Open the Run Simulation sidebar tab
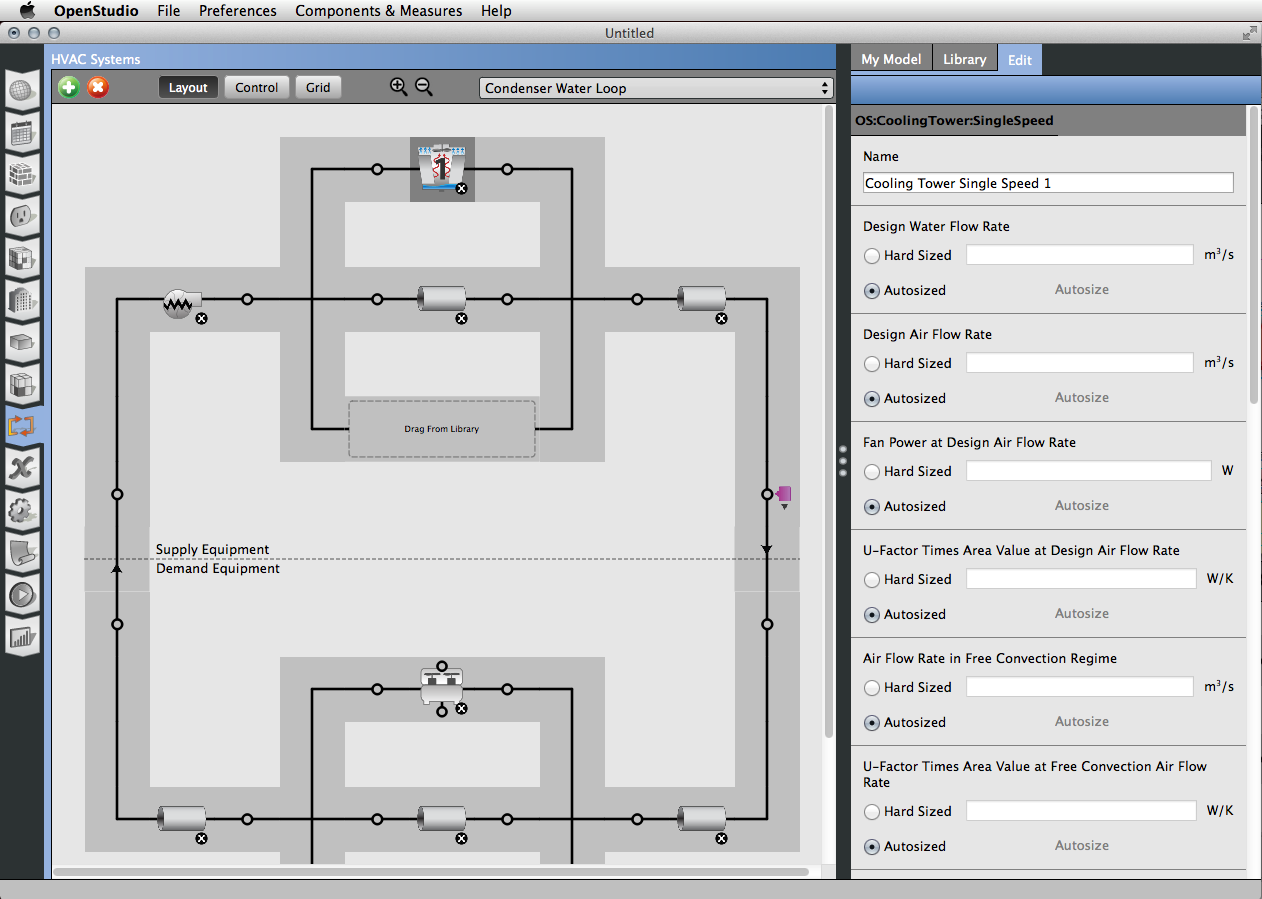 [22, 595]
